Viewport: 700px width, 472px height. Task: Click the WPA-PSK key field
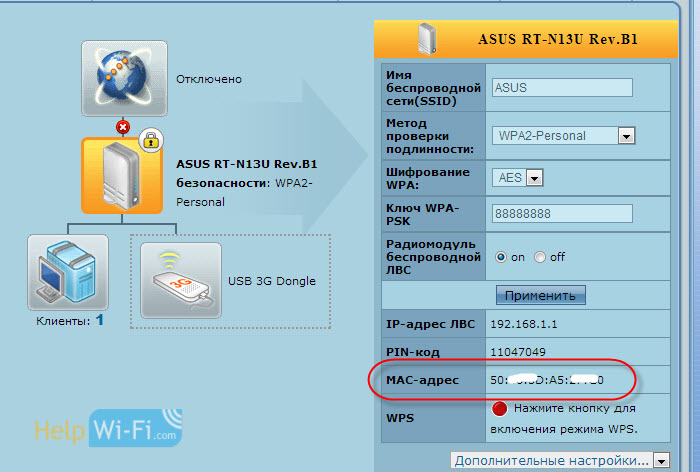coord(562,213)
